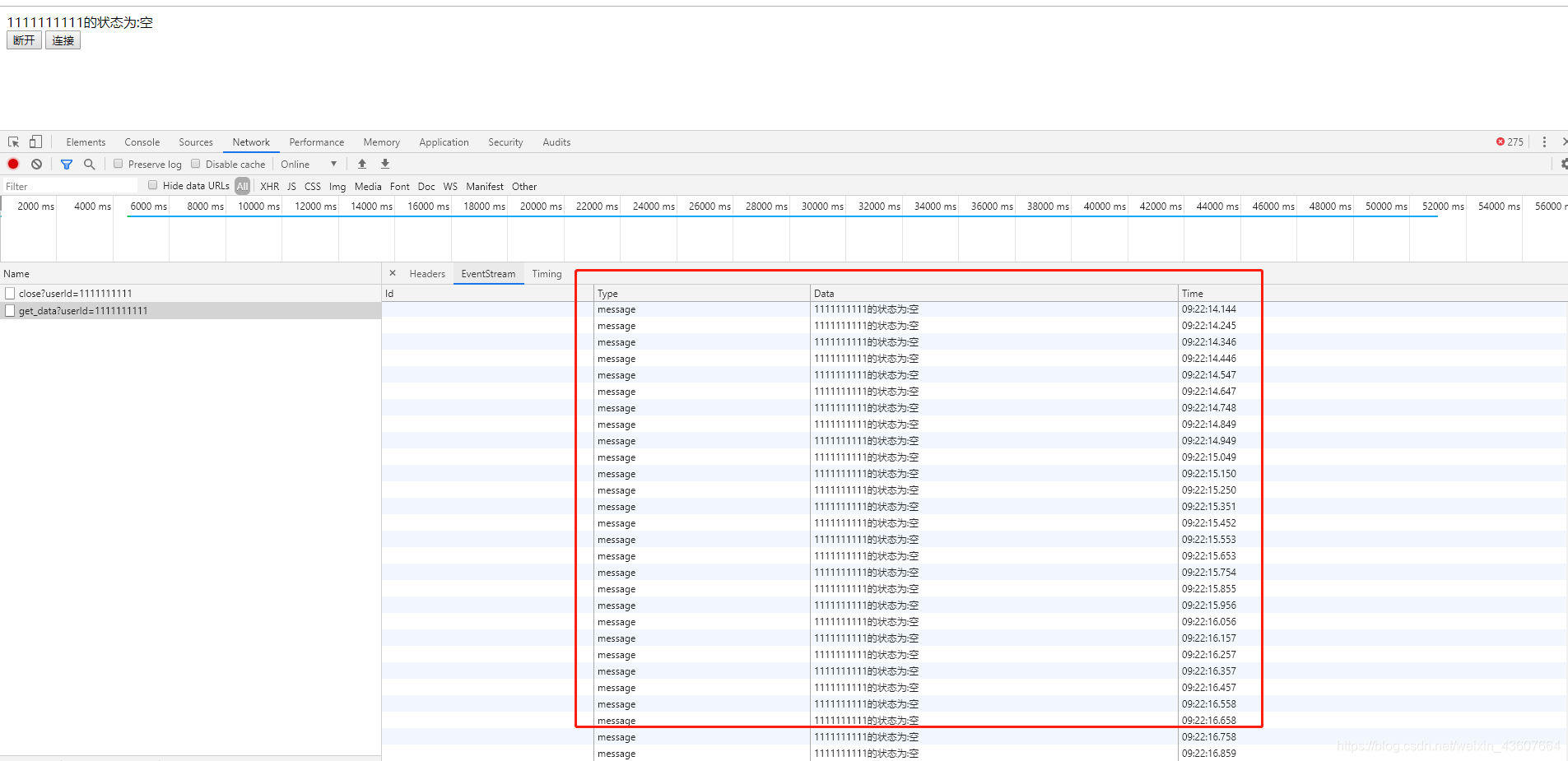Open the network search magnifier
Screen dimensions: 1568x761
coord(89,164)
